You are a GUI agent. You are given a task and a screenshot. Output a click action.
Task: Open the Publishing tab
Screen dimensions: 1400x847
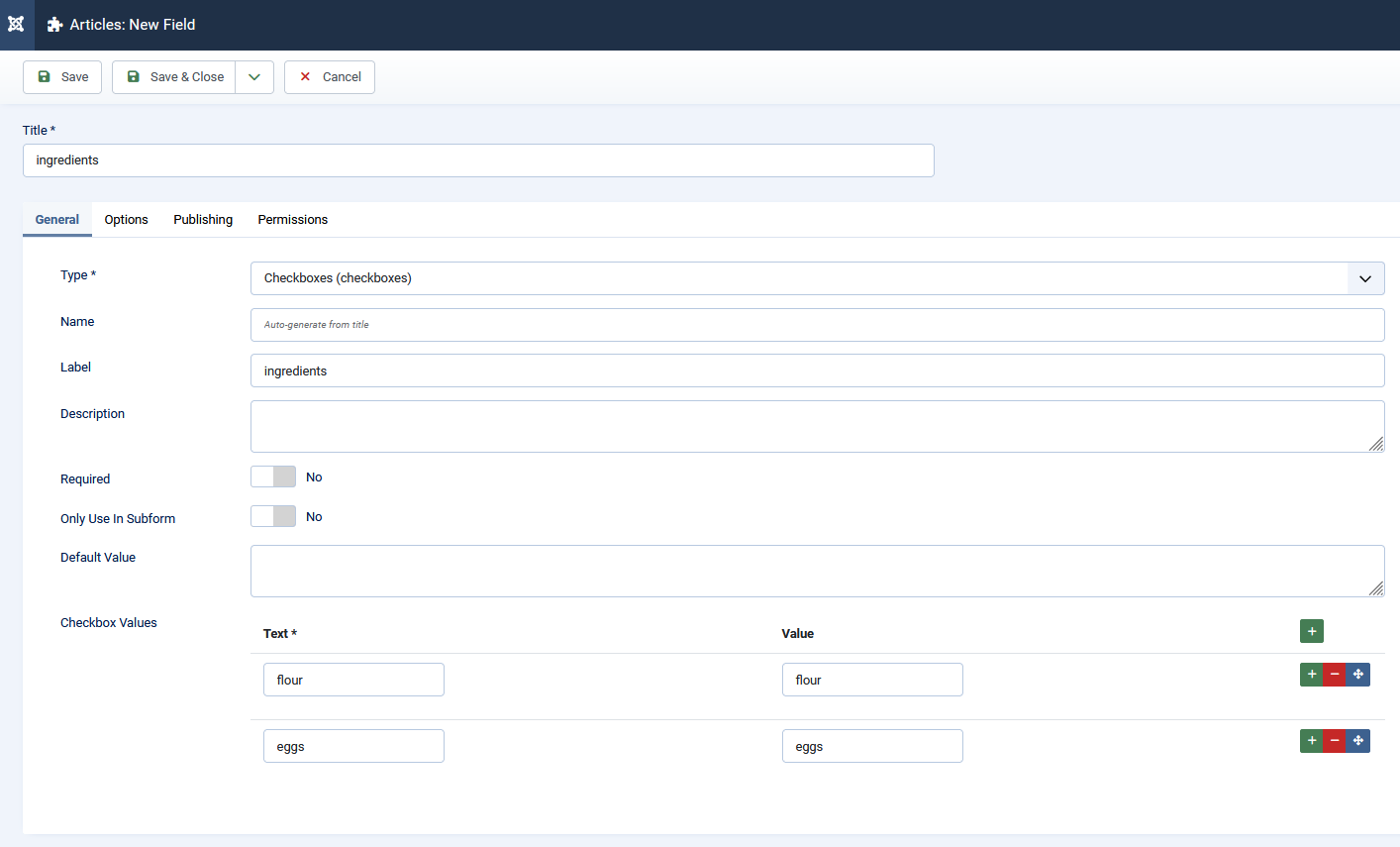203,220
